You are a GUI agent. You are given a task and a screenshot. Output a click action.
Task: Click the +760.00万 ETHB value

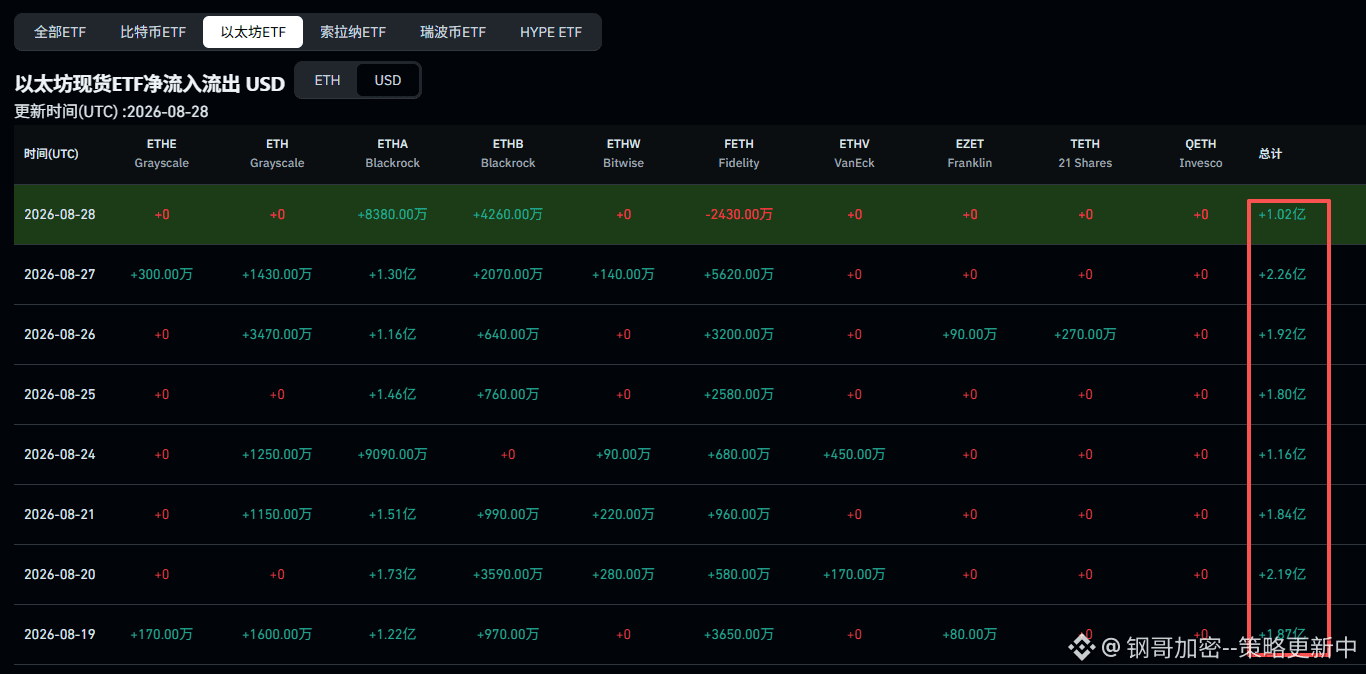pos(508,394)
